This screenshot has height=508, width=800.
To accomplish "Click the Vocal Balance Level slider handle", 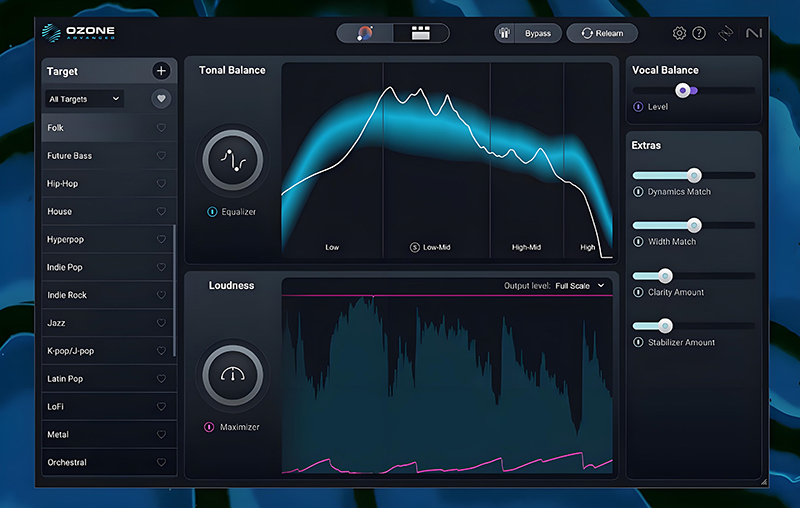I will 683,90.
